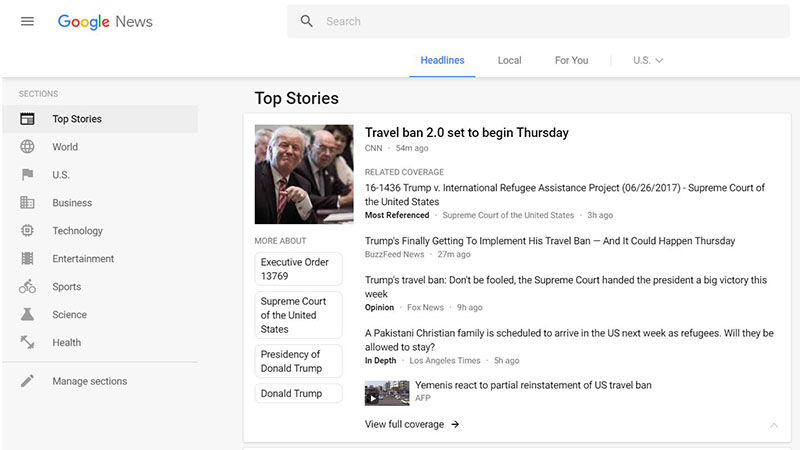800x450 pixels.
Task: Select the Technology chip icon
Action: (x=28, y=231)
